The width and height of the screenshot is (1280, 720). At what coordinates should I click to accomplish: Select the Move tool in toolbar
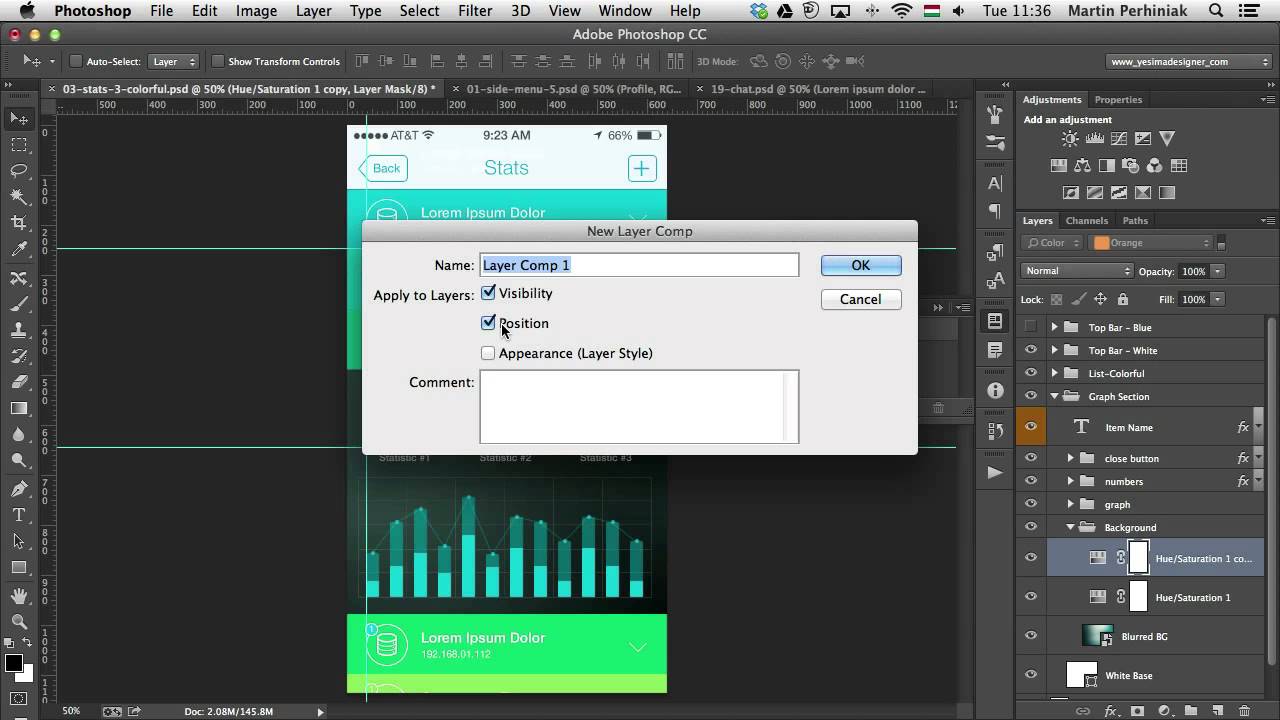click(19, 119)
